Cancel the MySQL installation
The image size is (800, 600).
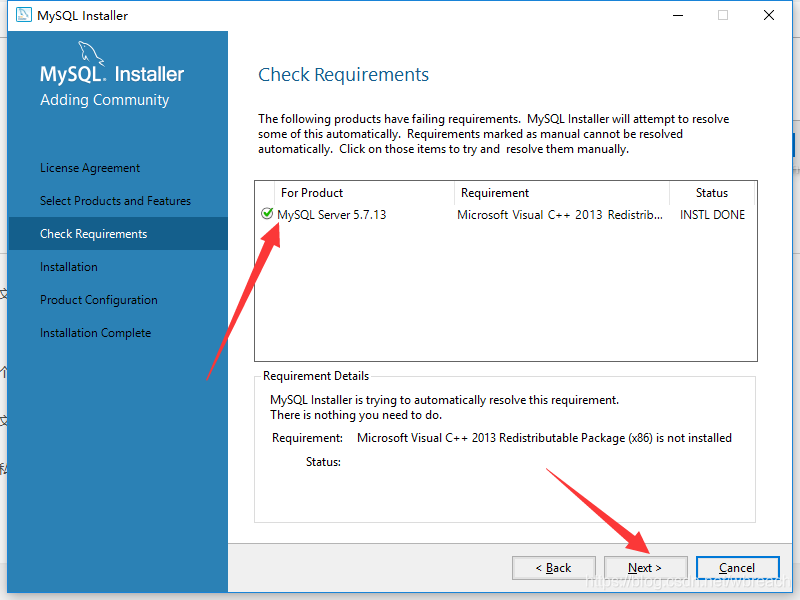click(737, 568)
